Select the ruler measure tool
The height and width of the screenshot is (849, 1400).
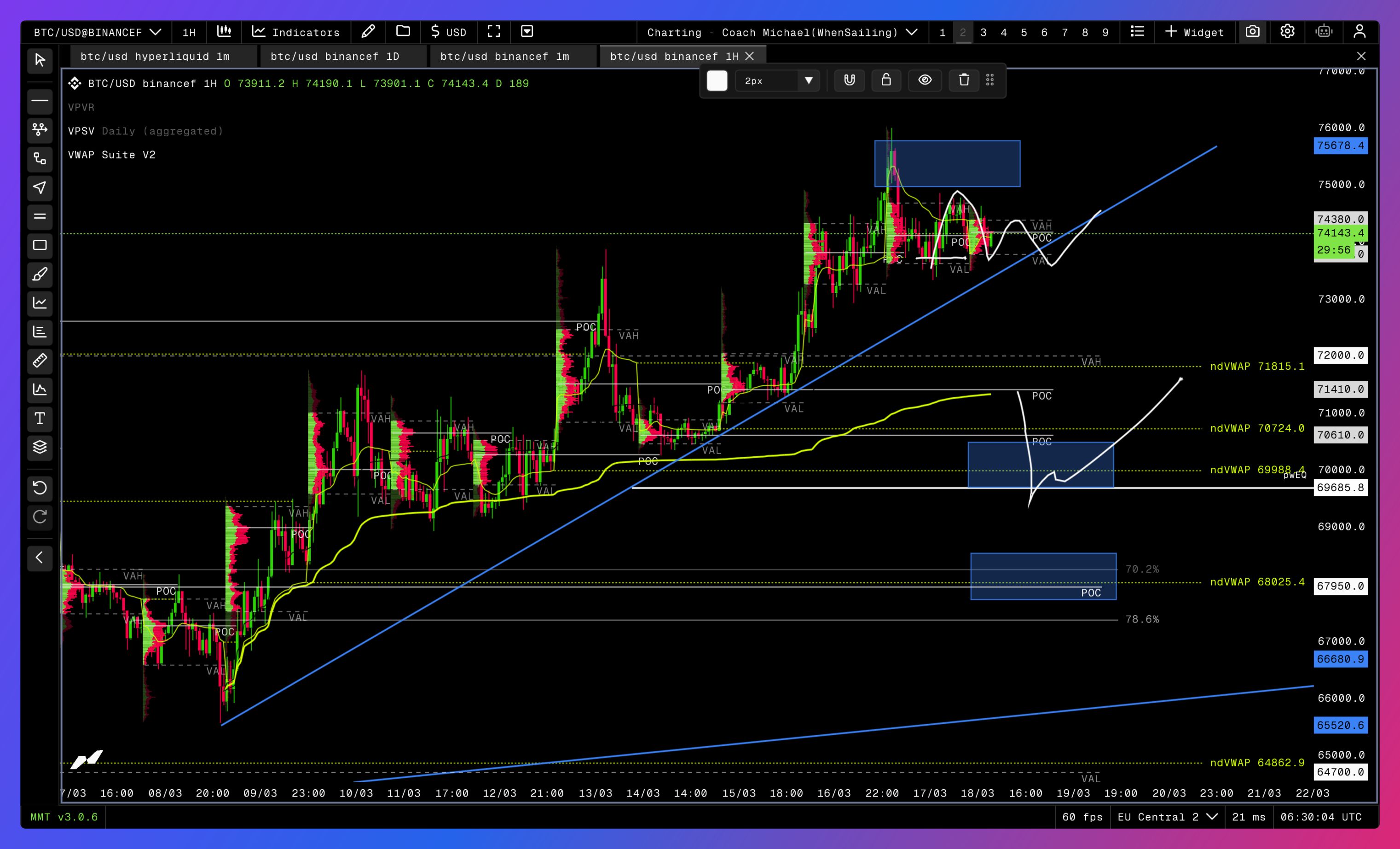(40, 361)
